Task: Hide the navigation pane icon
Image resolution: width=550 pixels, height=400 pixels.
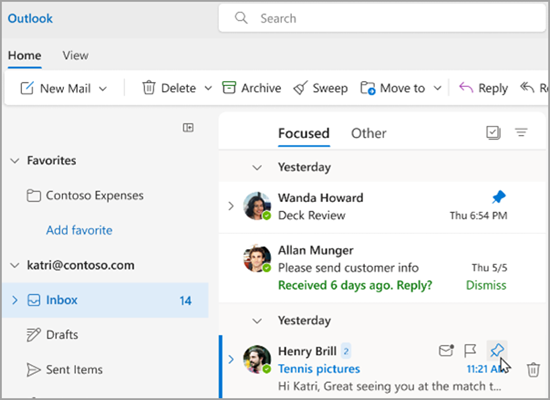Action: [x=188, y=127]
